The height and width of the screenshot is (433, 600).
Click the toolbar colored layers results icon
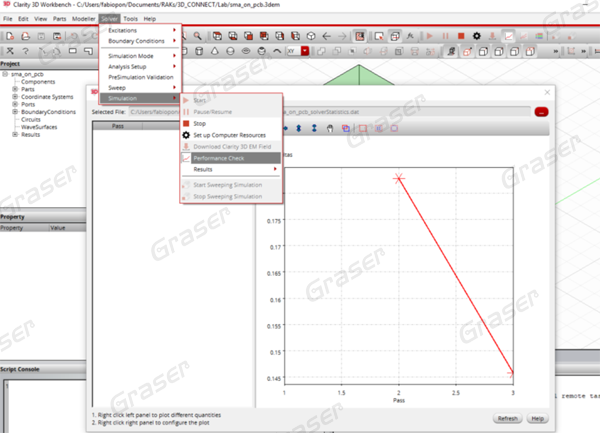point(539,36)
